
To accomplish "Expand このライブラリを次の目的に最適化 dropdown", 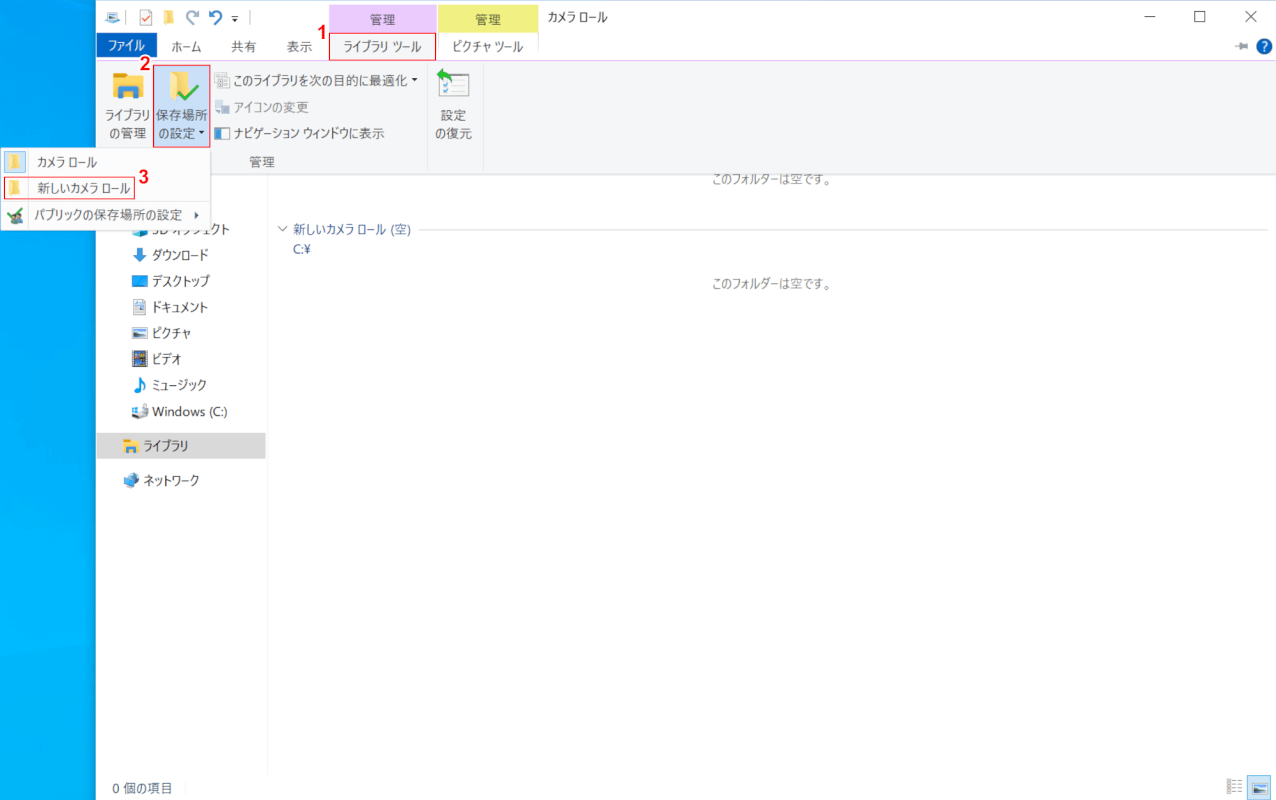I will point(315,81).
